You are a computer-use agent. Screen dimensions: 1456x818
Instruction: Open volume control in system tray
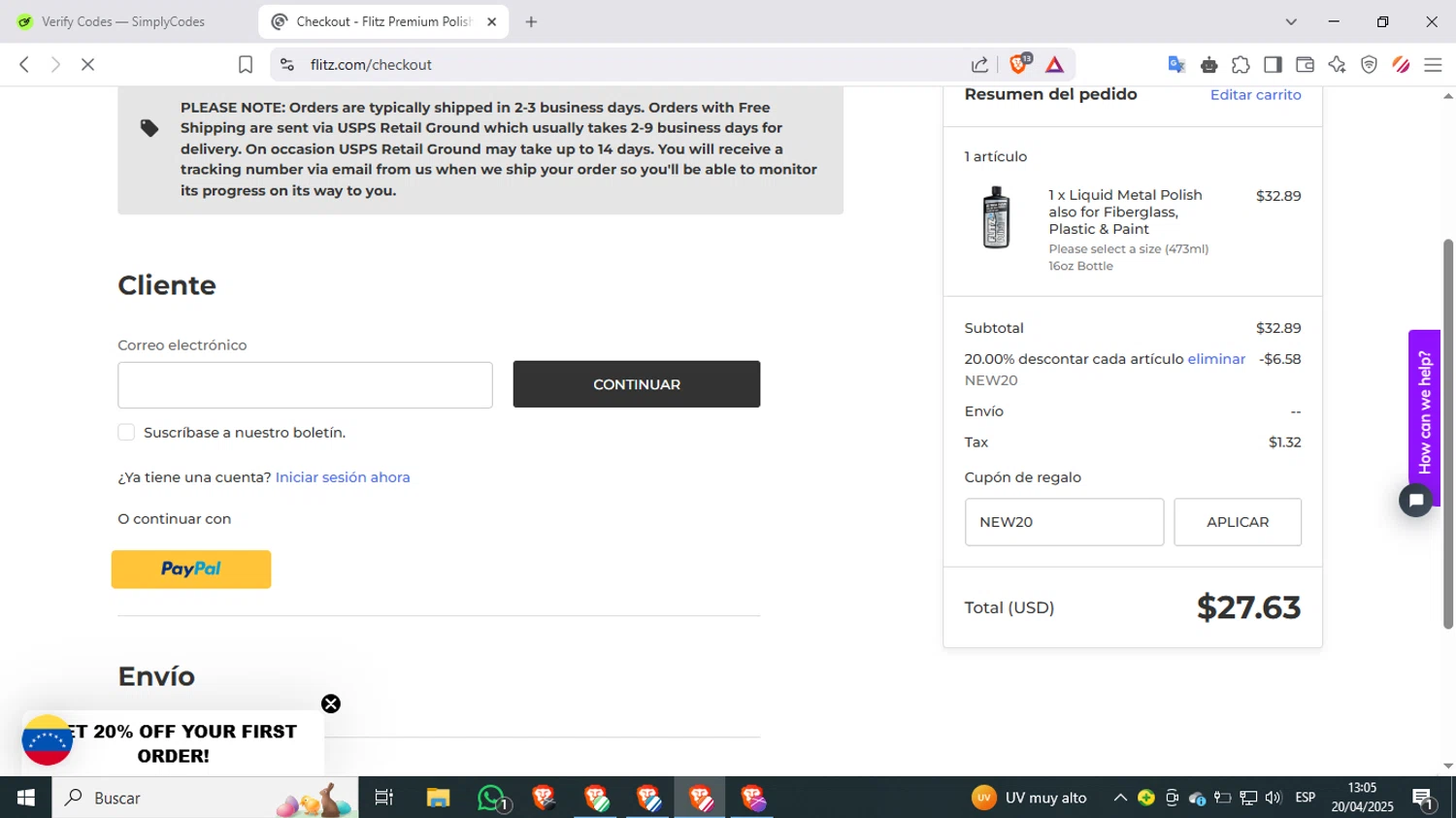tap(1274, 798)
